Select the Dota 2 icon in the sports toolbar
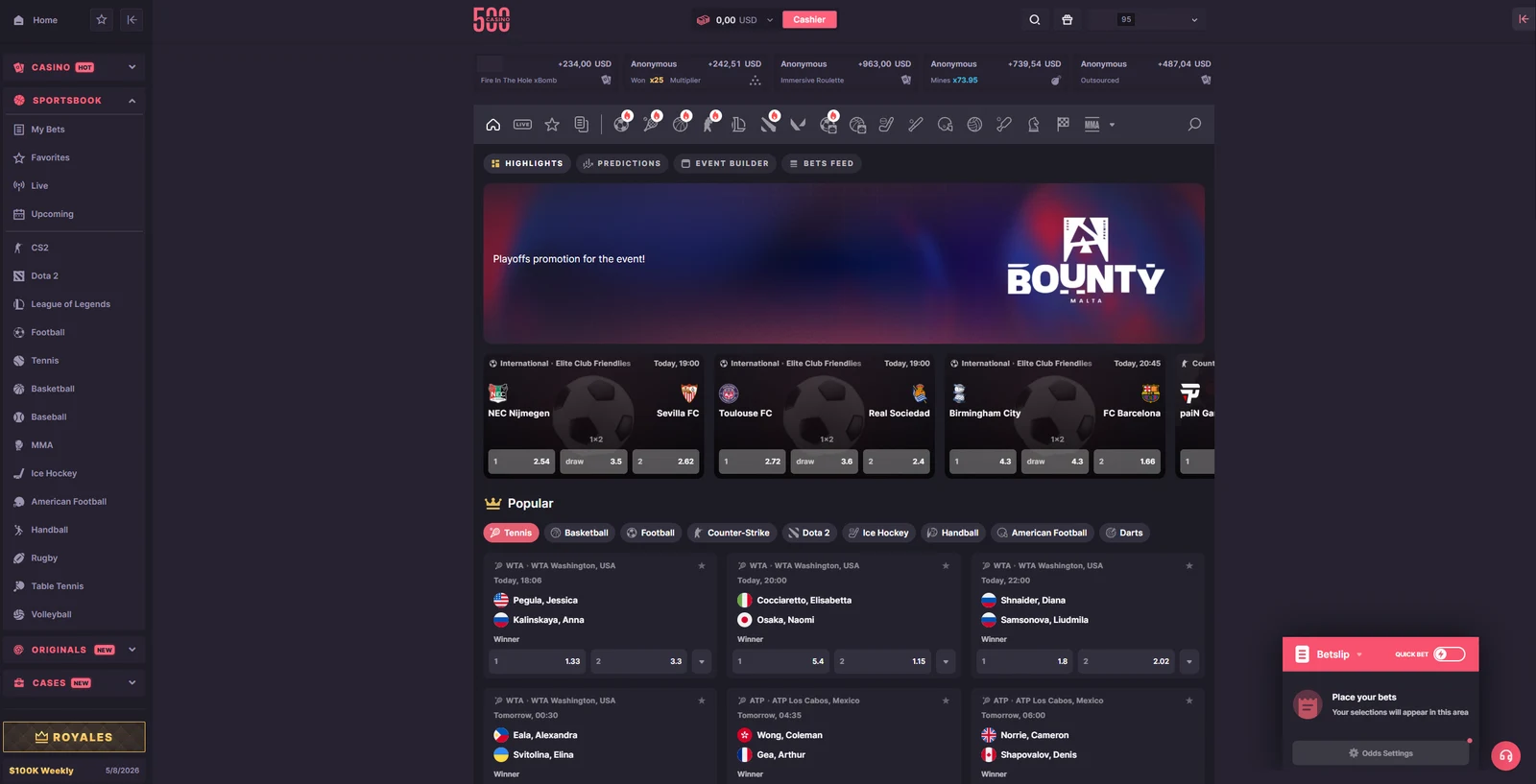1536x784 pixels. pyautogui.click(x=769, y=124)
